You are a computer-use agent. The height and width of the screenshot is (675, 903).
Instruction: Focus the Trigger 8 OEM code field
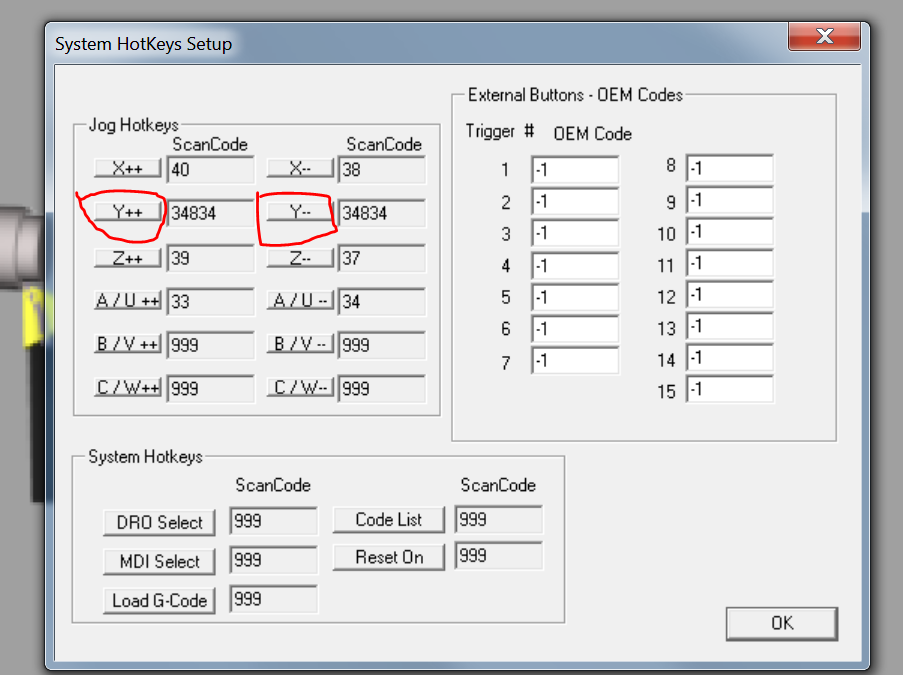coord(729,168)
